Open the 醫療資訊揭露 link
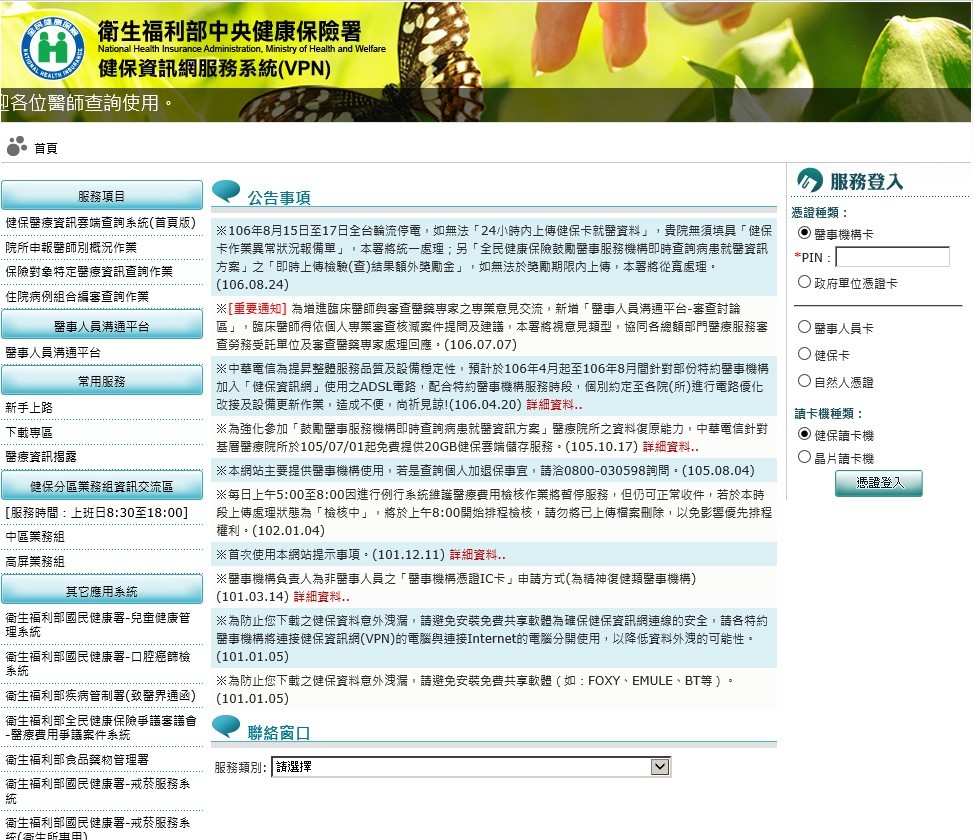Viewport: 973px width, 840px height. click(x=40, y=457)
